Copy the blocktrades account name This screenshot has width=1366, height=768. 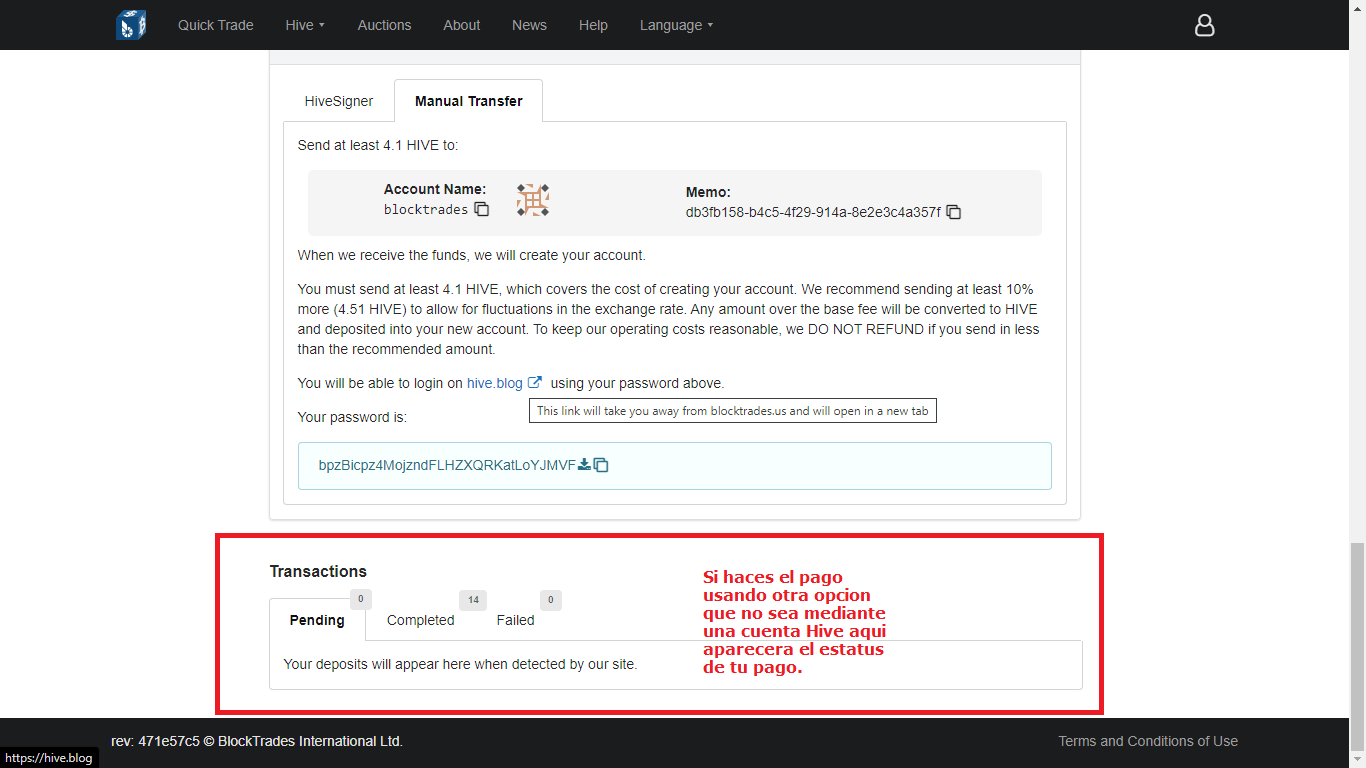coord(482,209)
